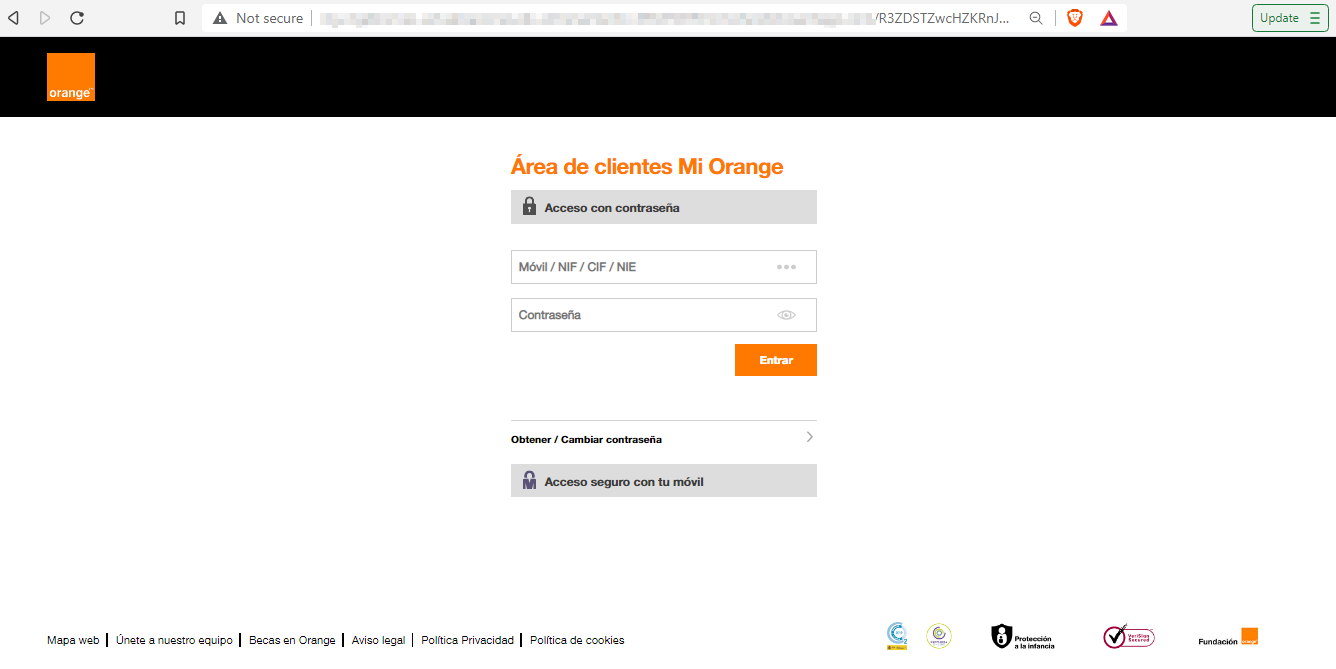Open Política de cookies from the footer
Screen dimensions: 1336x669
point(577,640)
